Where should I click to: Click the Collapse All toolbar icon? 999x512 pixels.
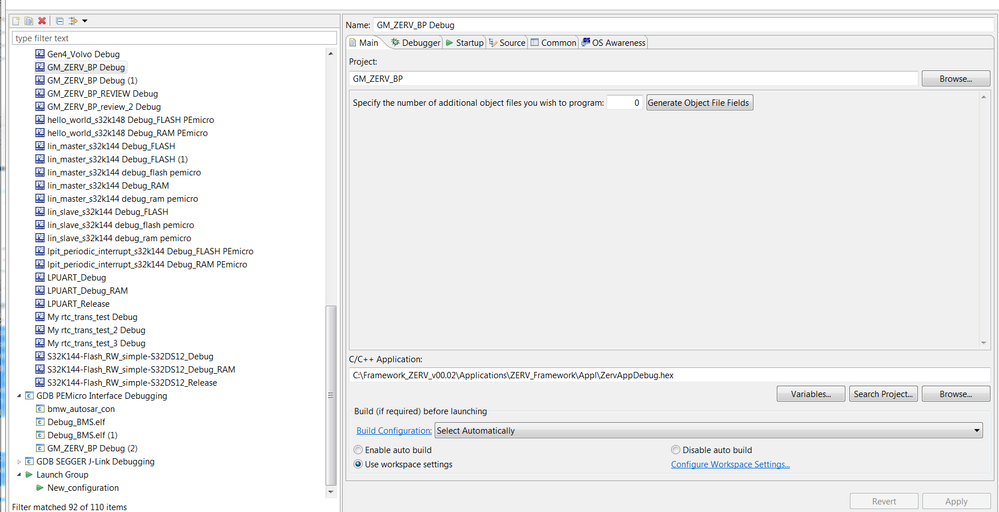(x=59, y=21)
